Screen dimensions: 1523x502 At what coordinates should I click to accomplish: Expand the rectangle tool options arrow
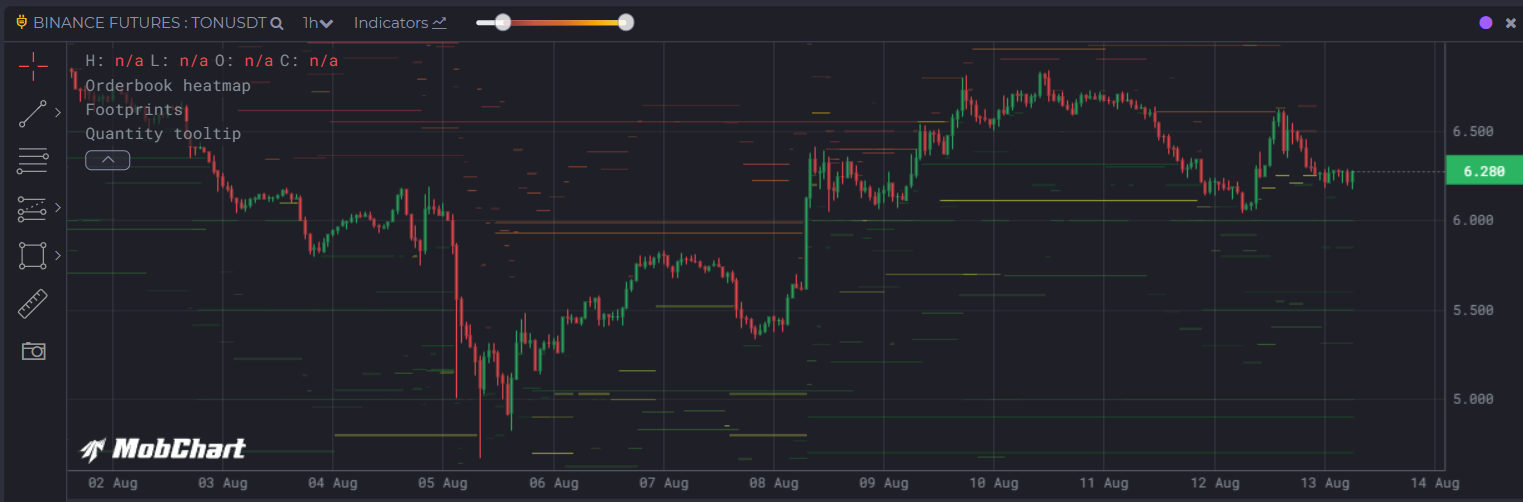click(58, 256)
